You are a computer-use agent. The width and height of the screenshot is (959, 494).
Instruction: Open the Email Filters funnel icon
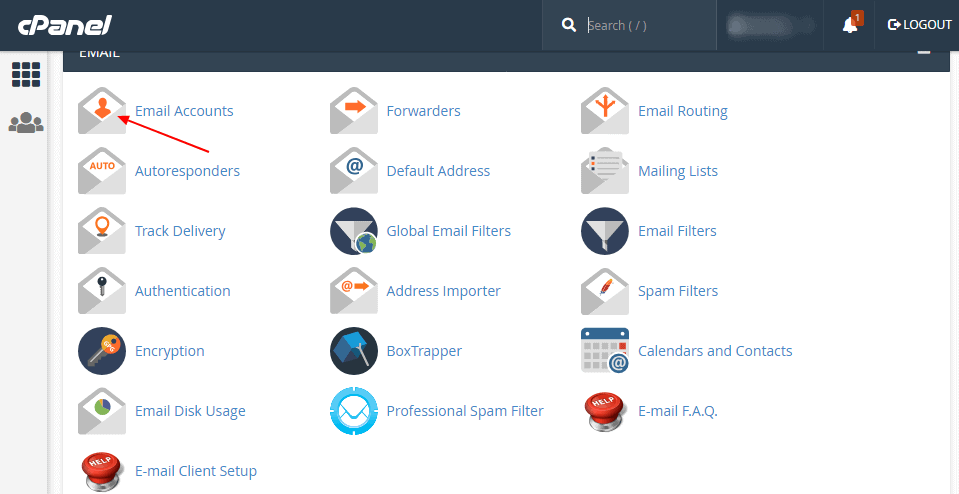[x=605, y=230]
